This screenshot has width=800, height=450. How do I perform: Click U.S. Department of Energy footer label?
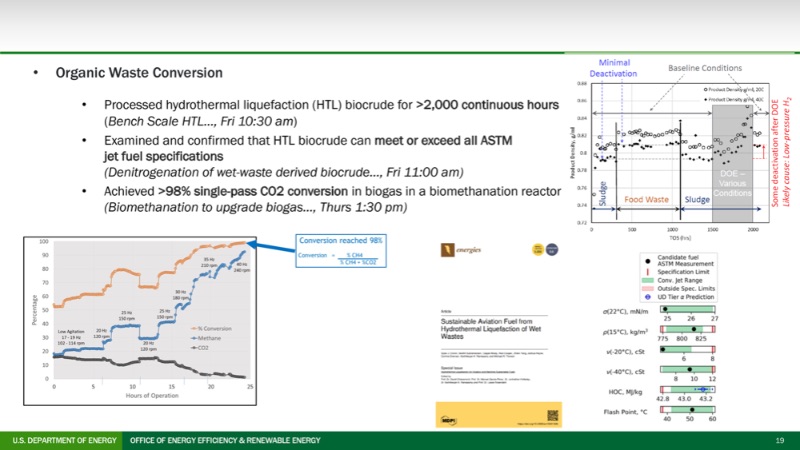click(x=61, y=440)
